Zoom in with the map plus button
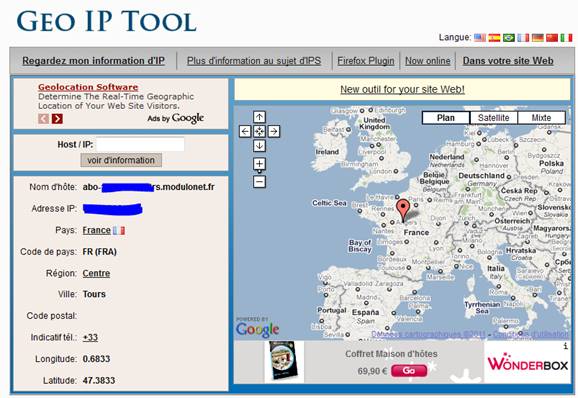Viewport: 578px width, 398px height. coord(260,164)
